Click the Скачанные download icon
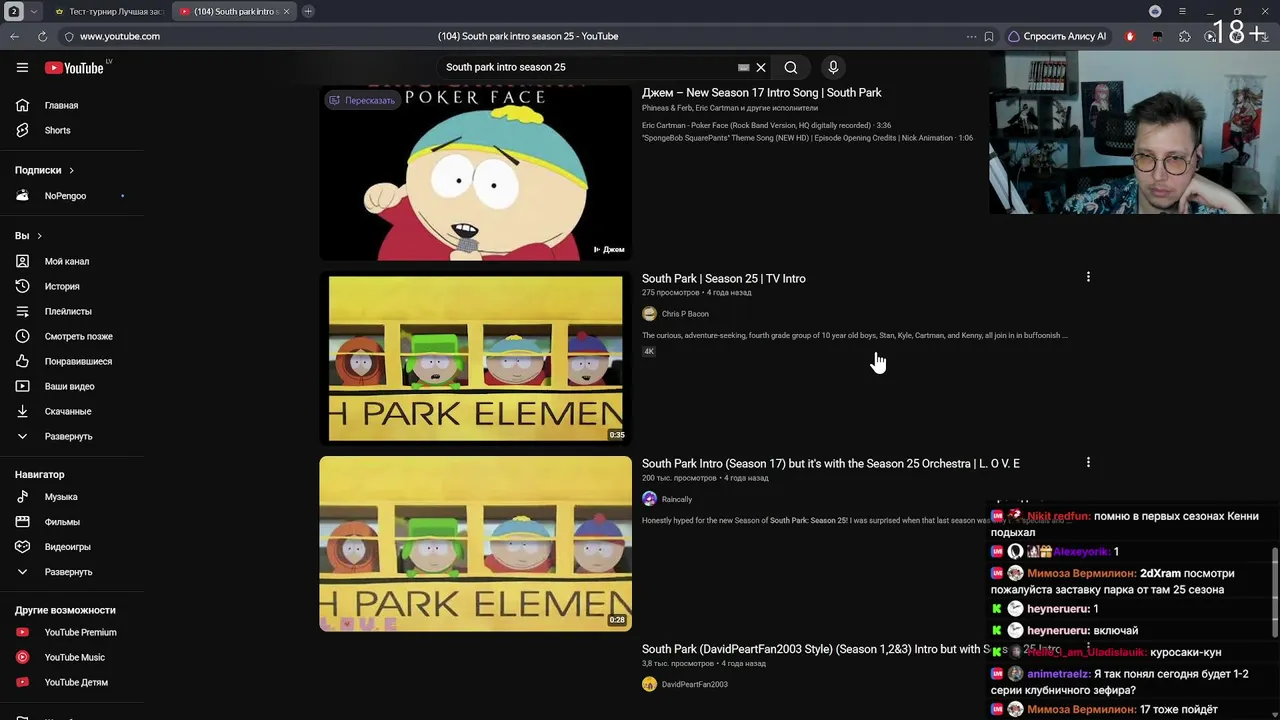 pos(22,411)
